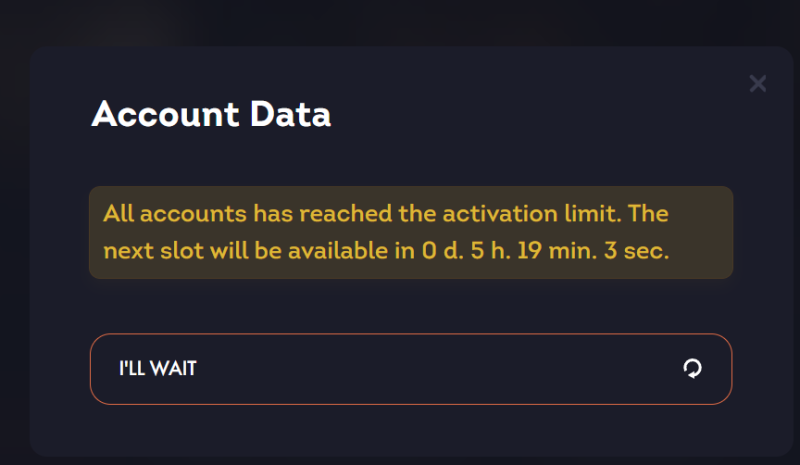This screenshot has height=465, width=800.
Task: Click the dimmed backdrop above the dialog
Action: [x=400, y=20]
